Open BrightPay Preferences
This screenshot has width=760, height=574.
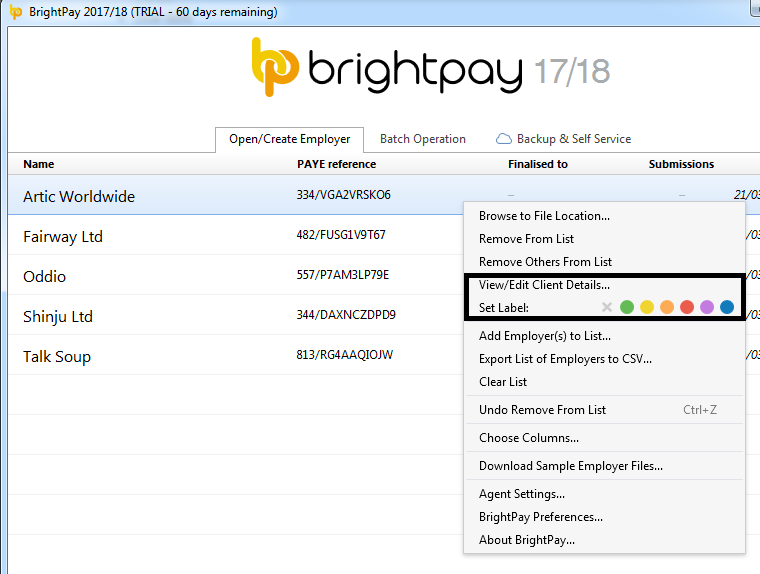pyautogui.click(x=604, y=517)
